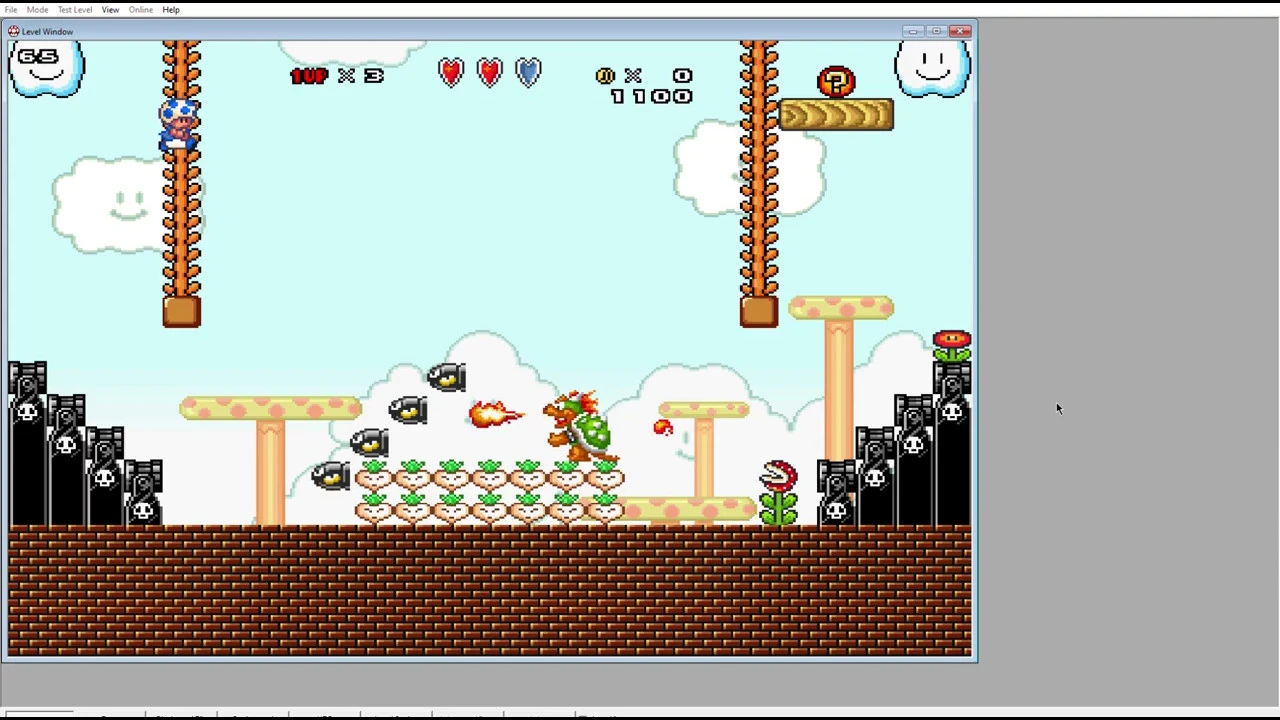This screenshot has height=720, width=1280.
Task: Click the blue empty heart in HUD
Action: tap(528, 73)
